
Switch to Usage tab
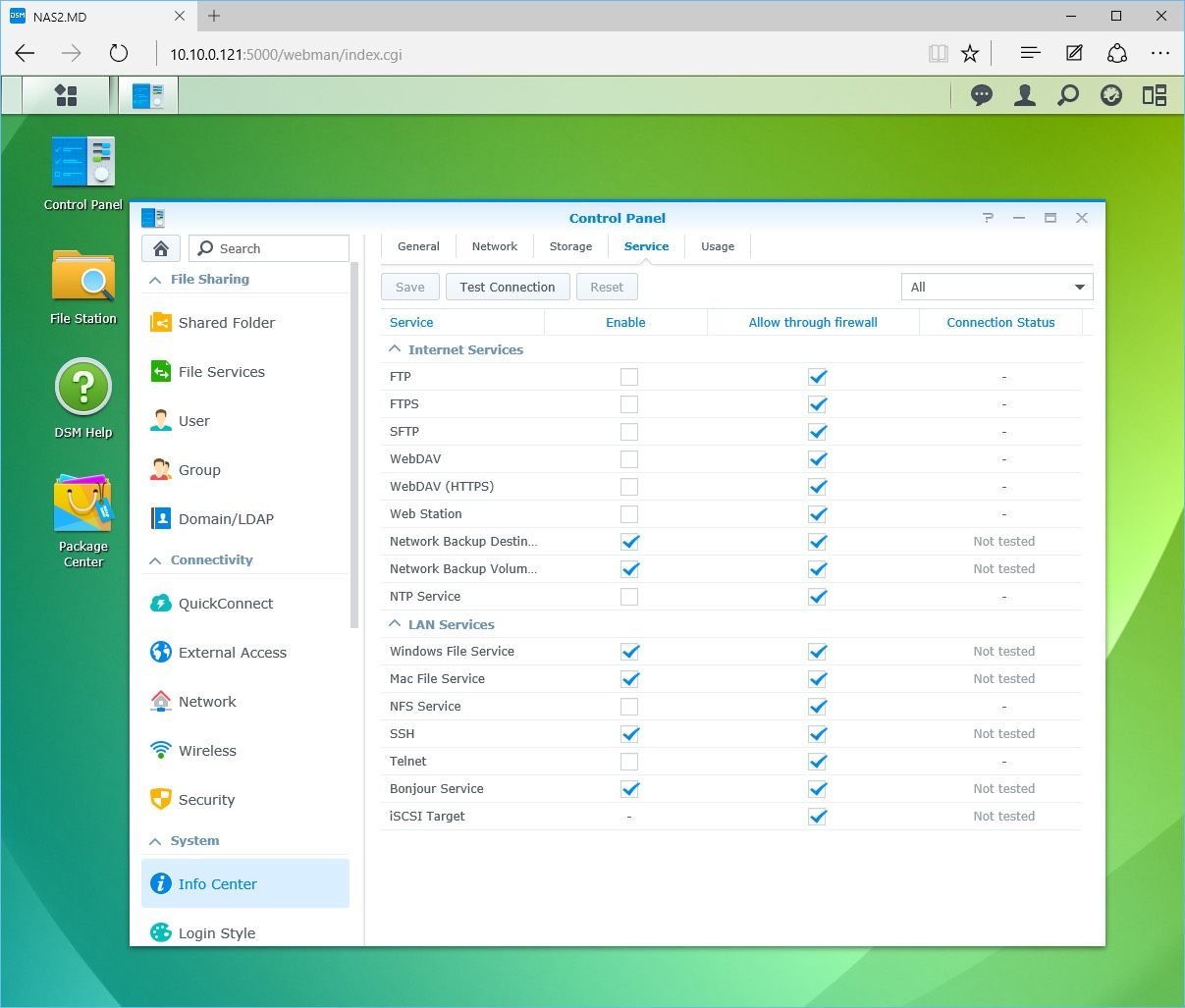718,246
